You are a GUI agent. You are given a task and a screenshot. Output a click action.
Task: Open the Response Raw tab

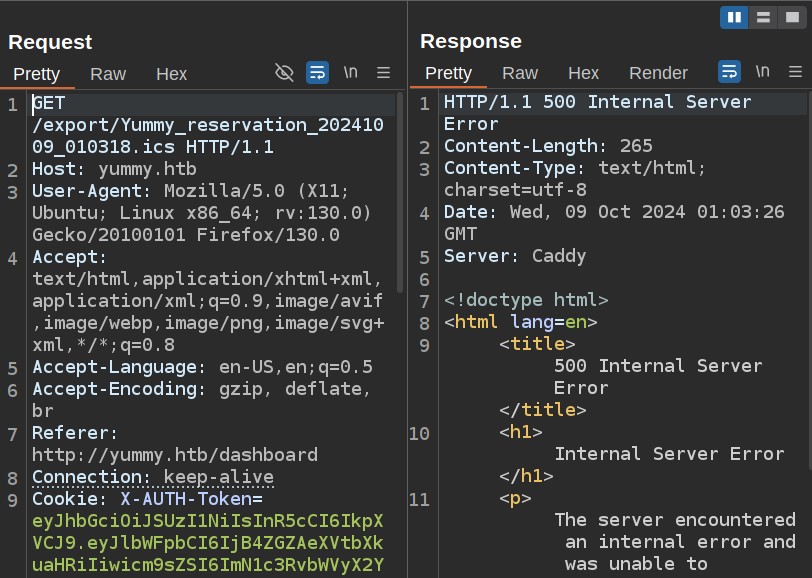(x=520, y=73)
